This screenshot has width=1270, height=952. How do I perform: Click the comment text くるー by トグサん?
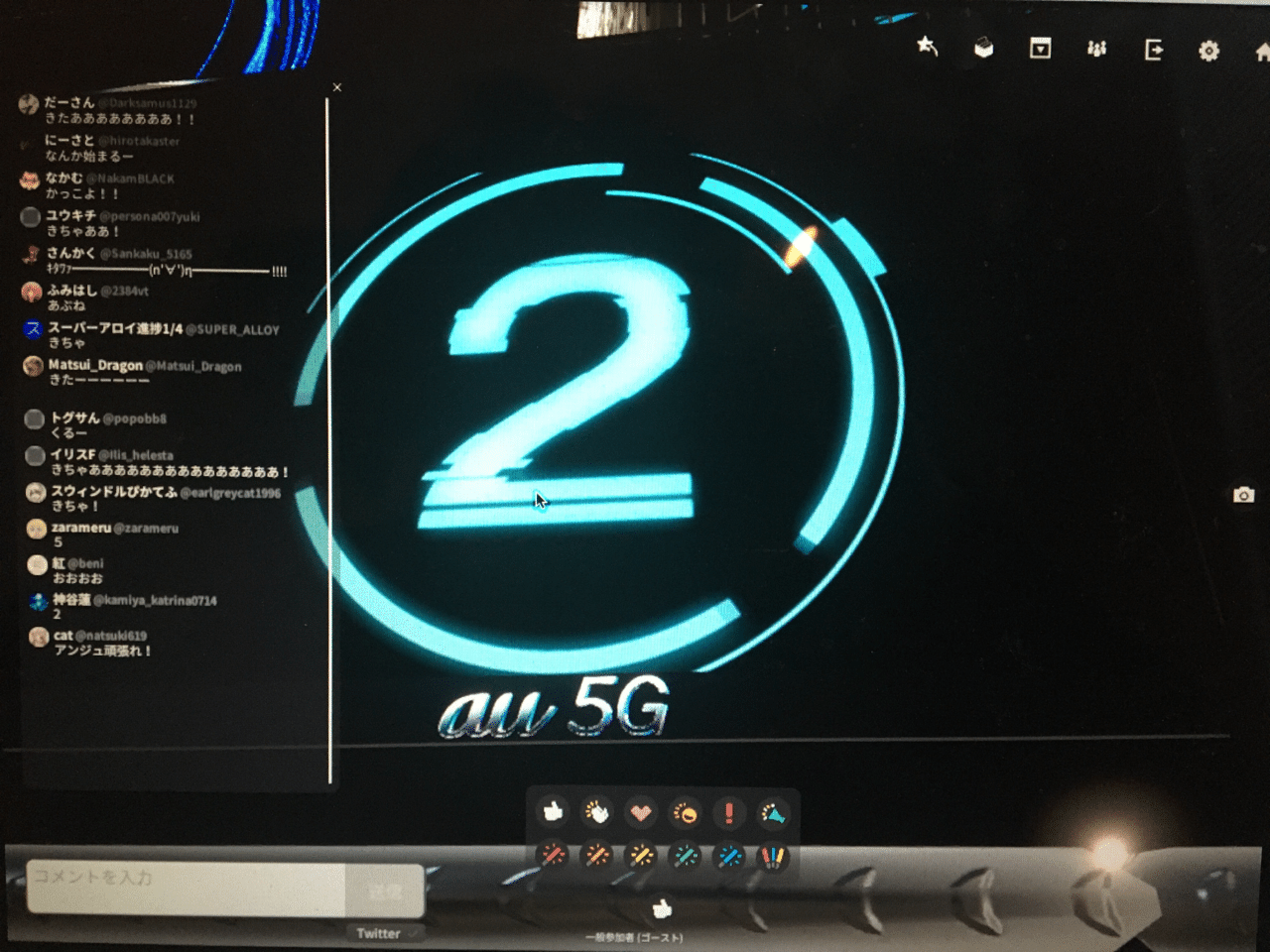[x=69, y=433]
